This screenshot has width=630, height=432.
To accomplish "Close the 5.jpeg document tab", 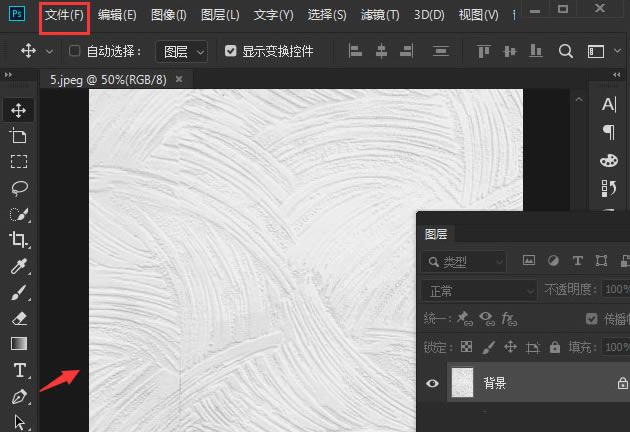I will tap(179, 80).
